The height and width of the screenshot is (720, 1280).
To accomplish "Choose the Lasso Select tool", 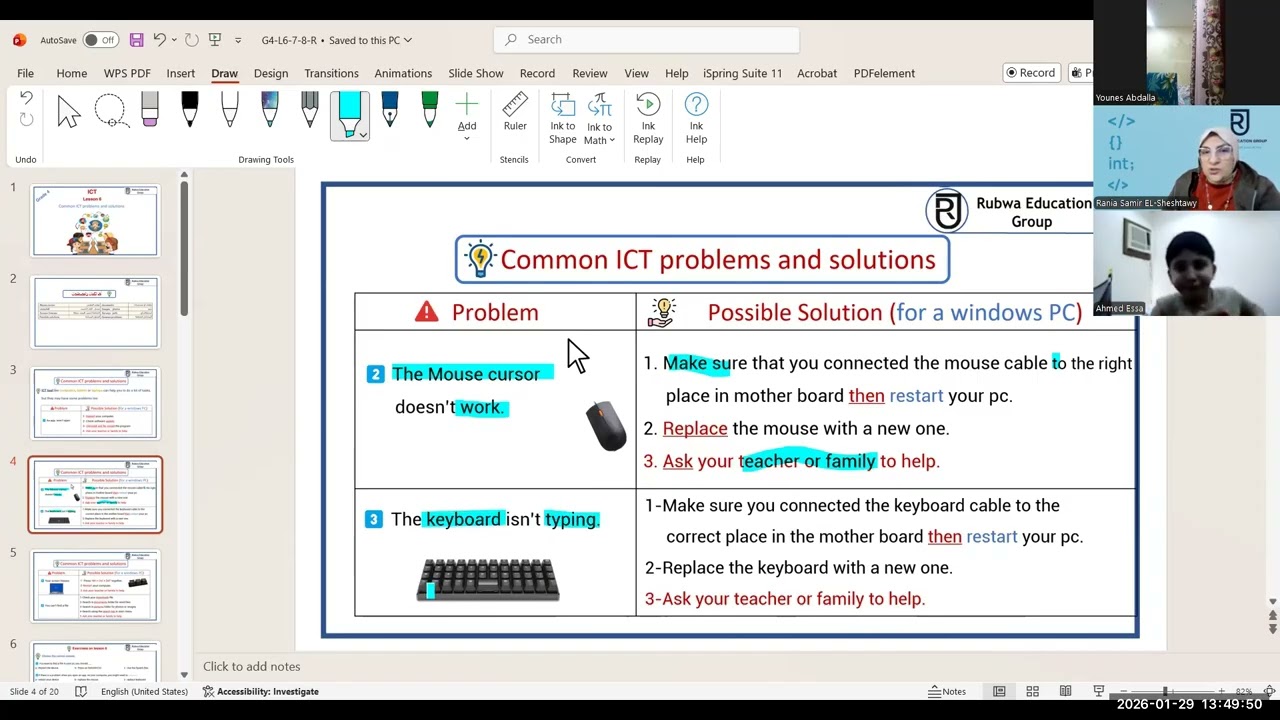I will point(110,111).
